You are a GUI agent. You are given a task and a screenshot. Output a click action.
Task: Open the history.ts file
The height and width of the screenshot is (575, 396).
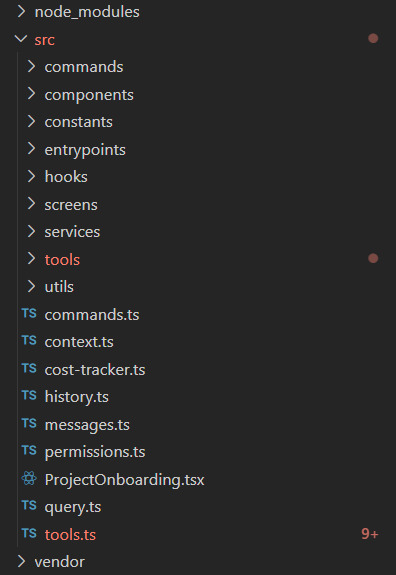(77, 397)
